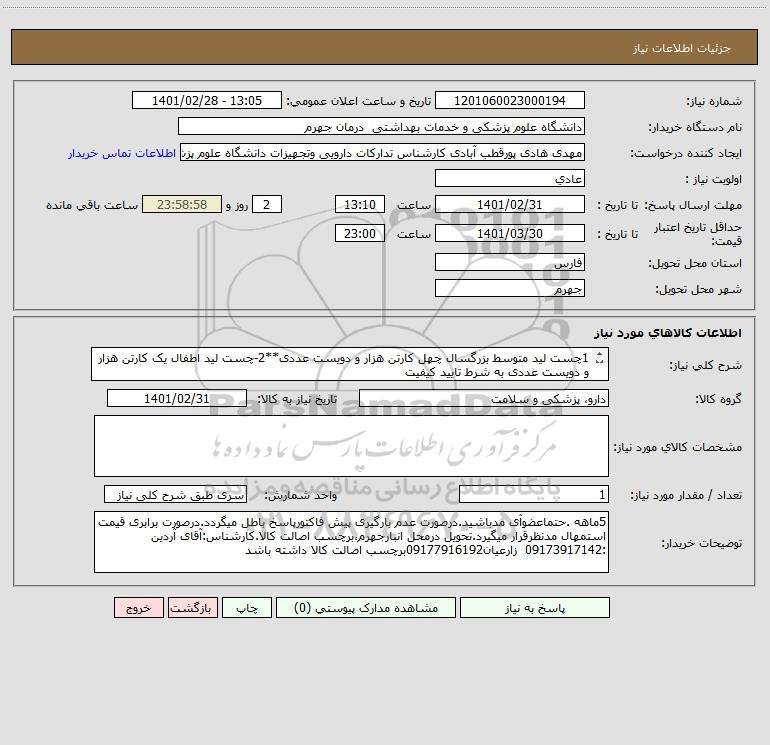The width and height of the screenshot is (770, 745).
Task: Click the description box scroll arrows
Action: (599, 359)
